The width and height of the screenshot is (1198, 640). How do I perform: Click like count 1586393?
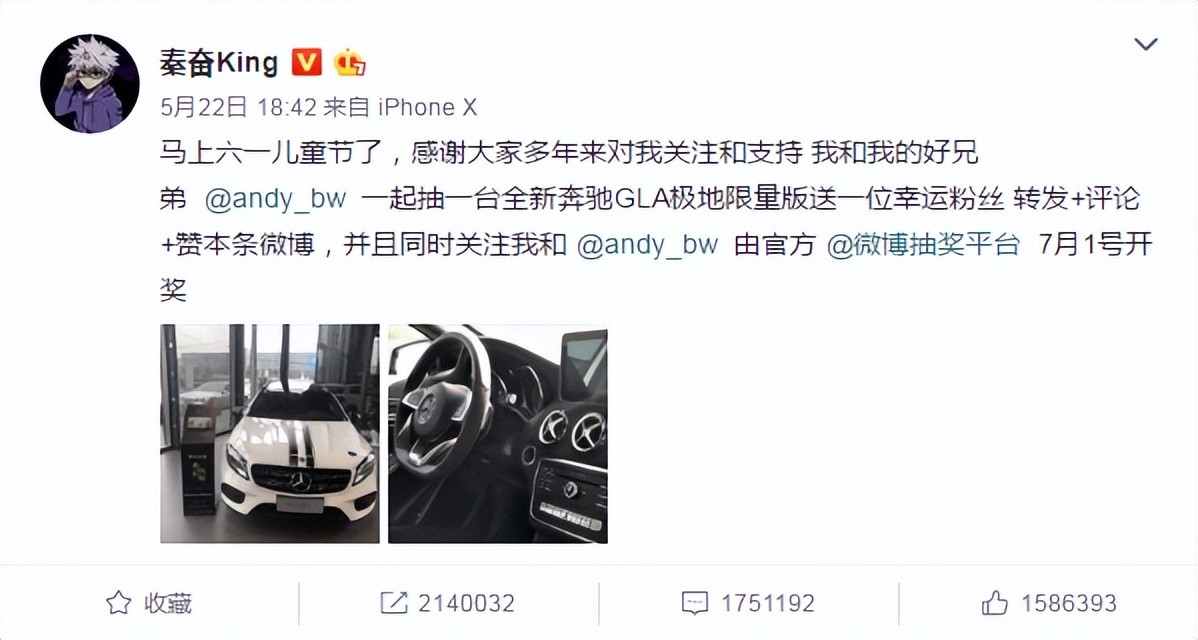point(1069,603)
